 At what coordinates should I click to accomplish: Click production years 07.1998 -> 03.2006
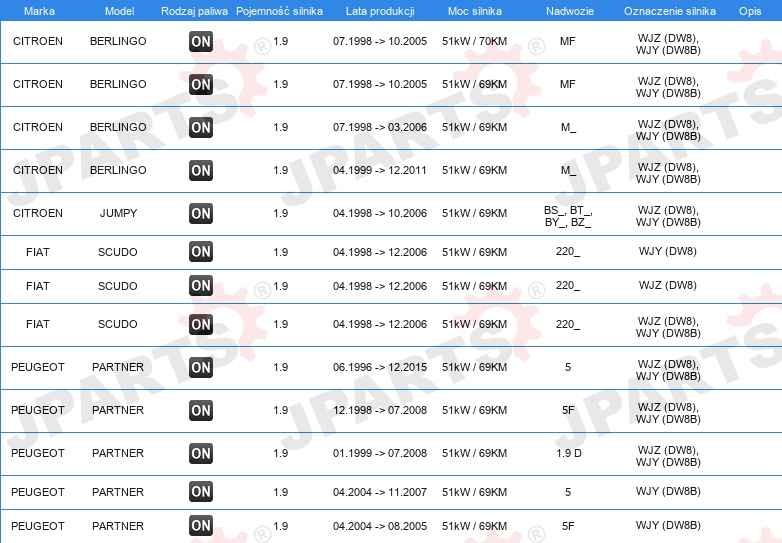click(x=380, y=127)
